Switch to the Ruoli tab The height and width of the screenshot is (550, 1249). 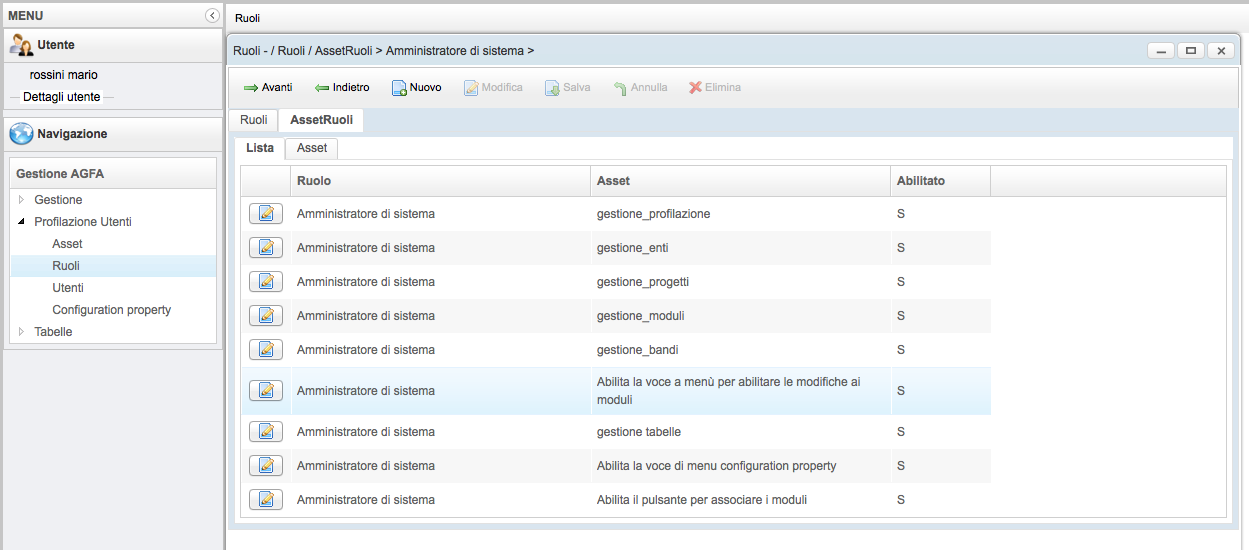253,120
